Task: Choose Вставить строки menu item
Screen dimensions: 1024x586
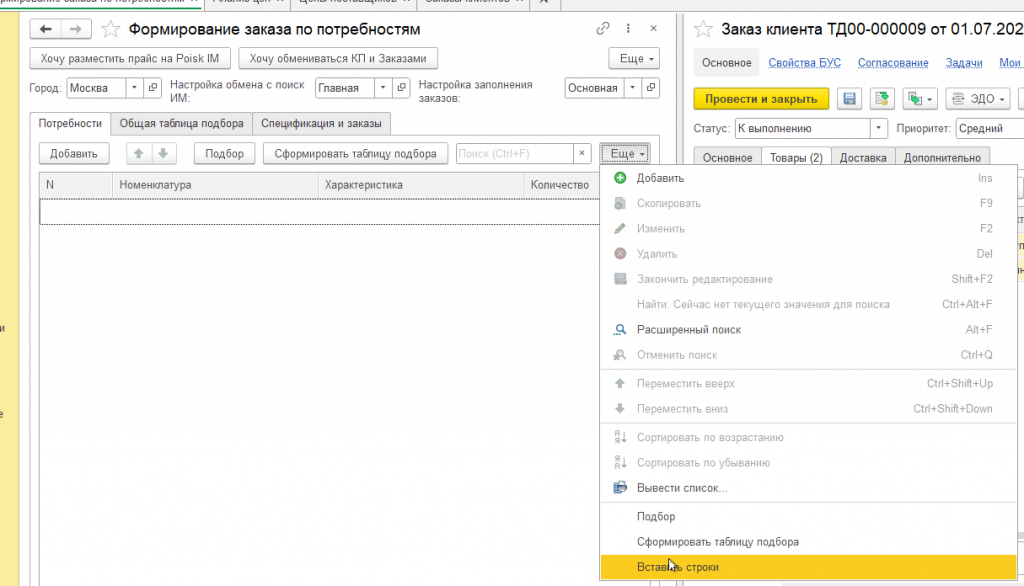Action: (x=808, y=567)
